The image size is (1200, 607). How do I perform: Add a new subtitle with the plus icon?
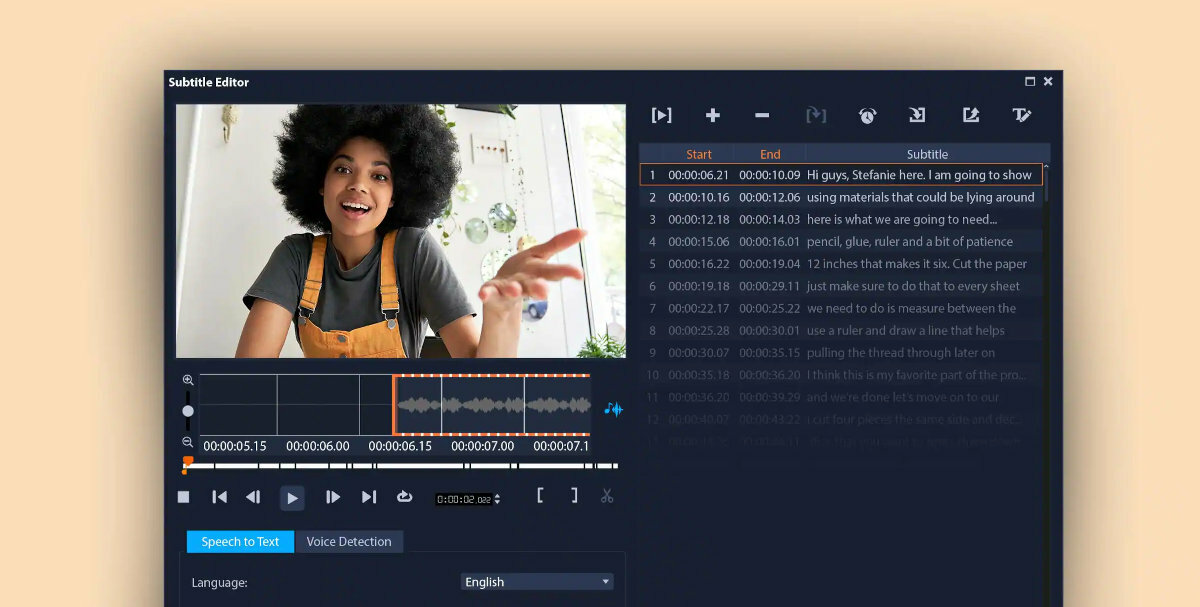pos(713,115)
